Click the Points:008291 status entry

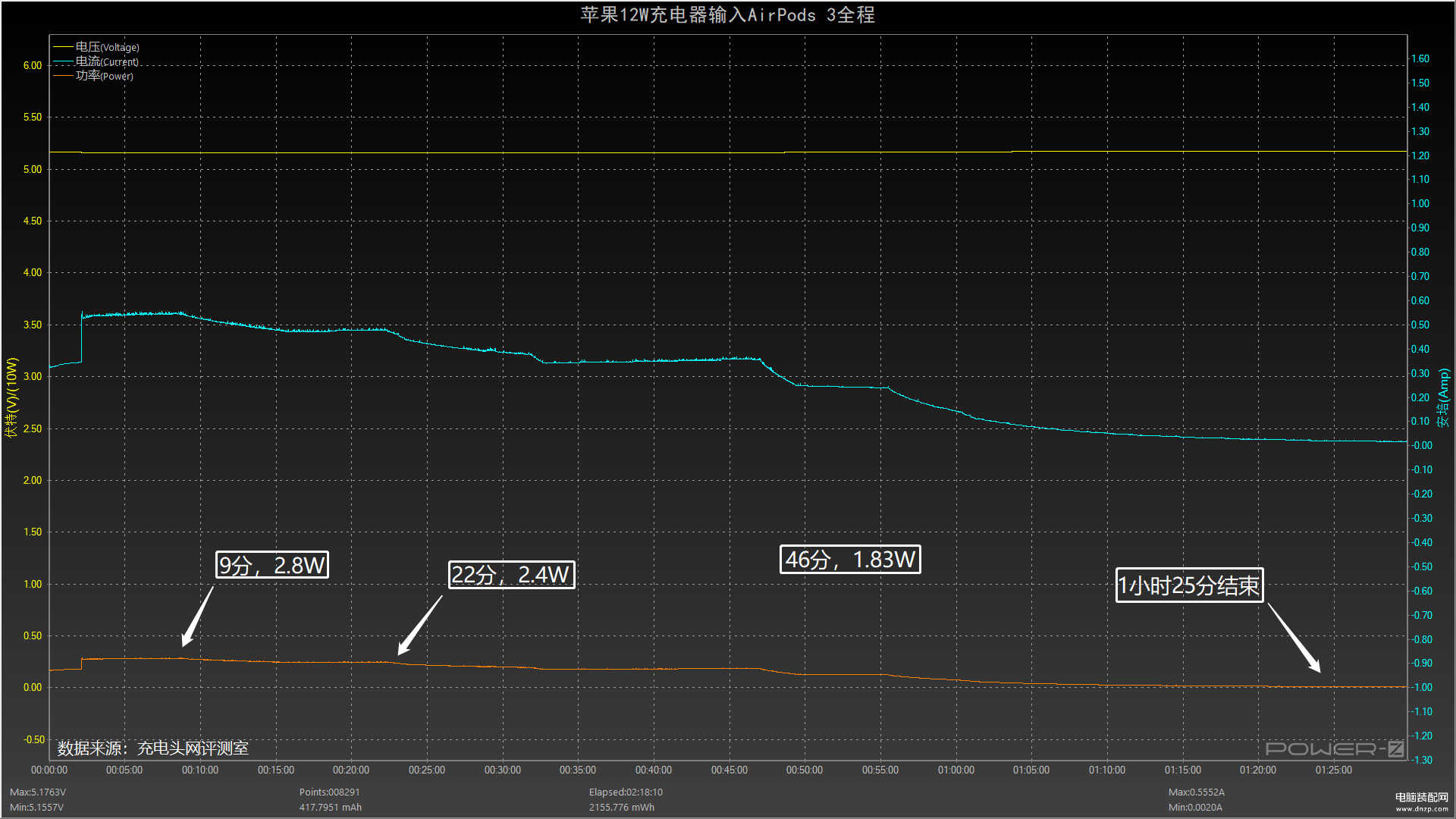pyautogui.click(x=330, y=792)
